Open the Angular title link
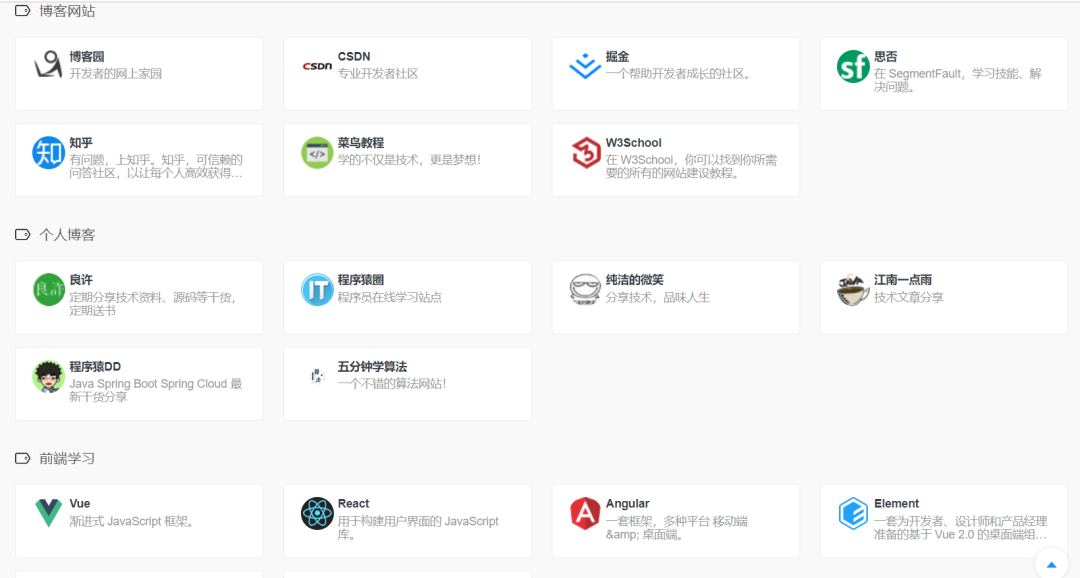 627,504
